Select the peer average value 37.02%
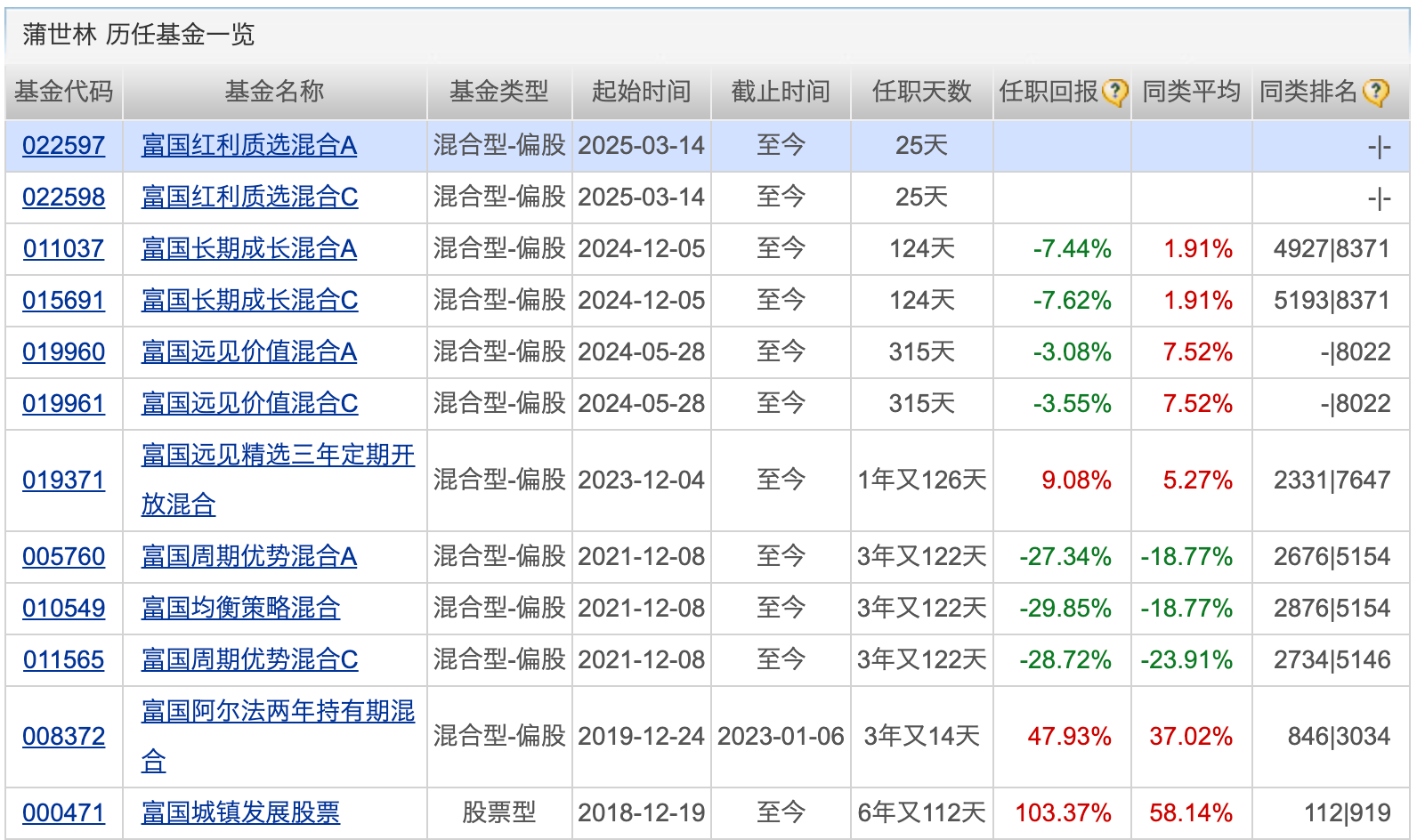The height and width of the screenshot is (840, 1417). (x=1191, y=737)
